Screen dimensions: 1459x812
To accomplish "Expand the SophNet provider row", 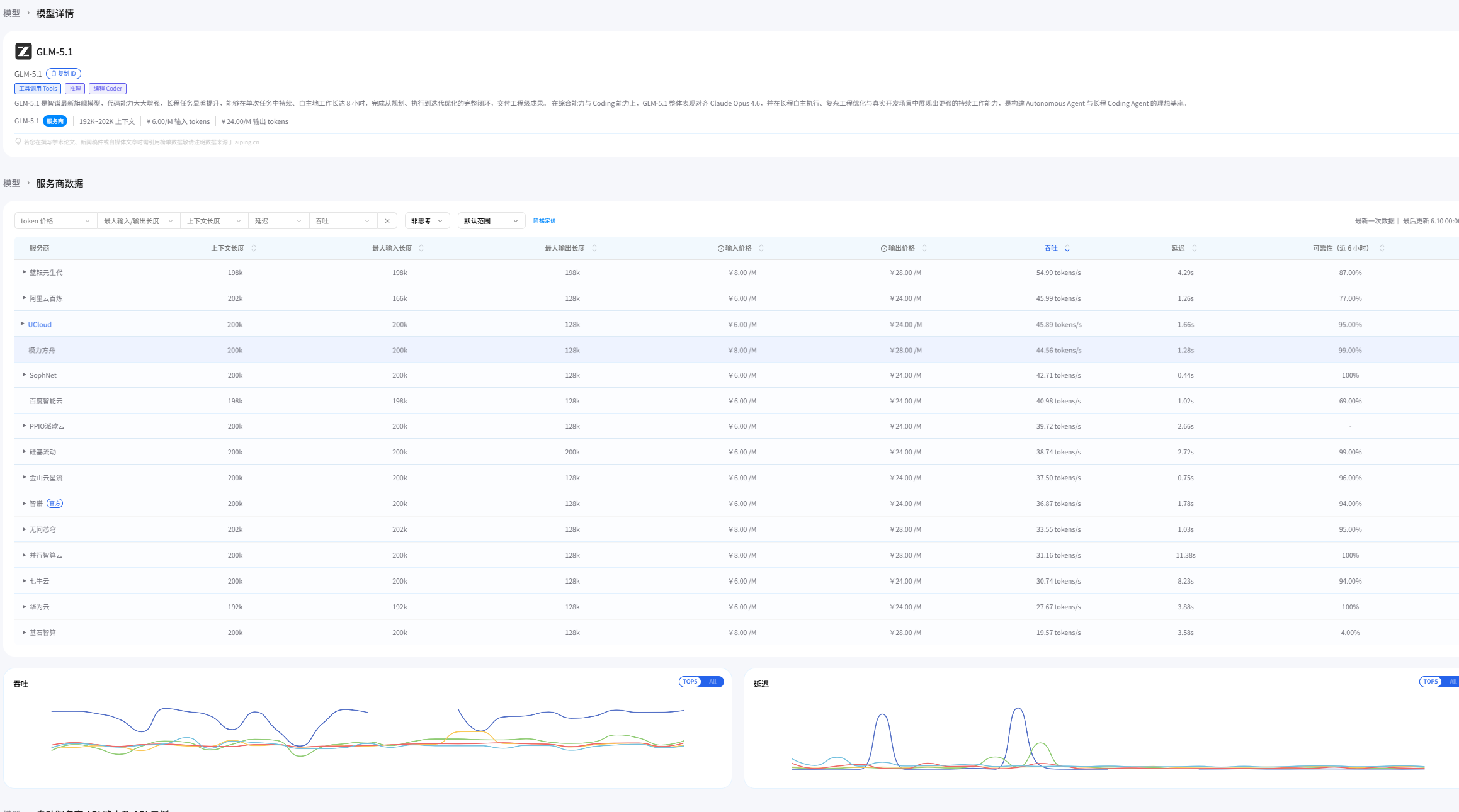I will coord(24,375).
